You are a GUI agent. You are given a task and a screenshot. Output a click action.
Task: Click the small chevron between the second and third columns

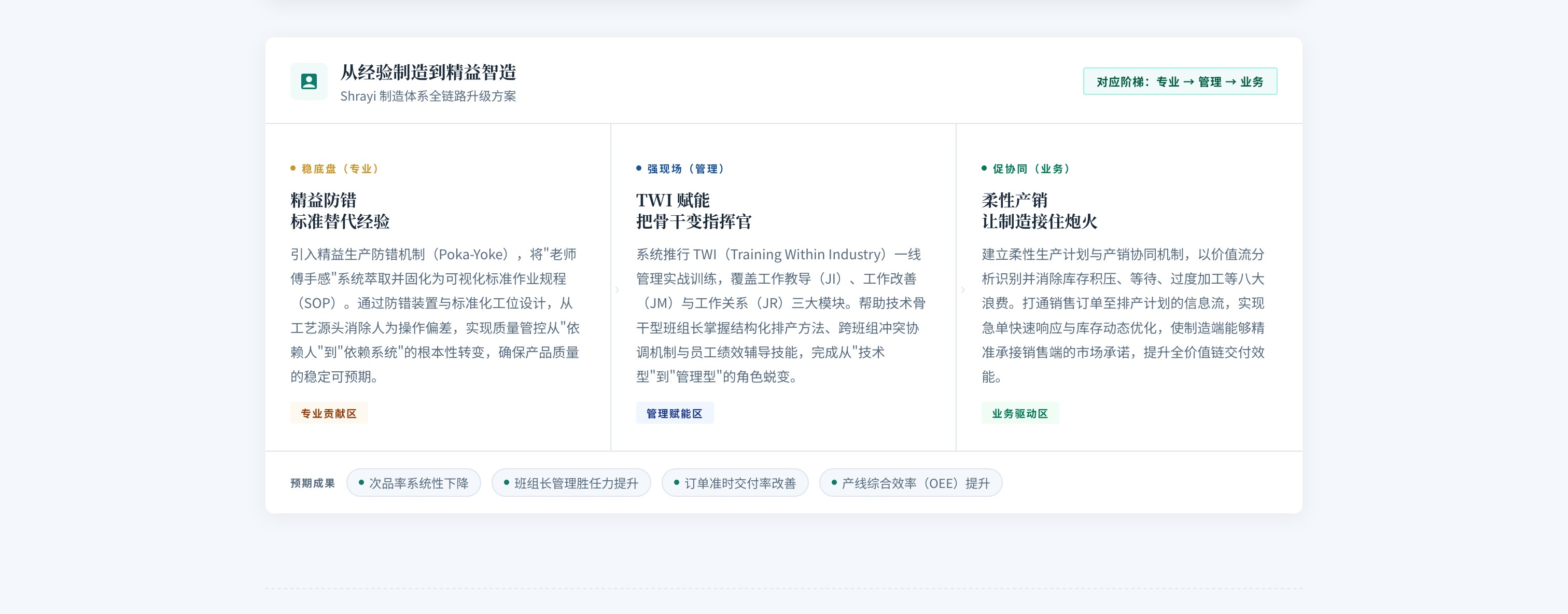(962, 290)
